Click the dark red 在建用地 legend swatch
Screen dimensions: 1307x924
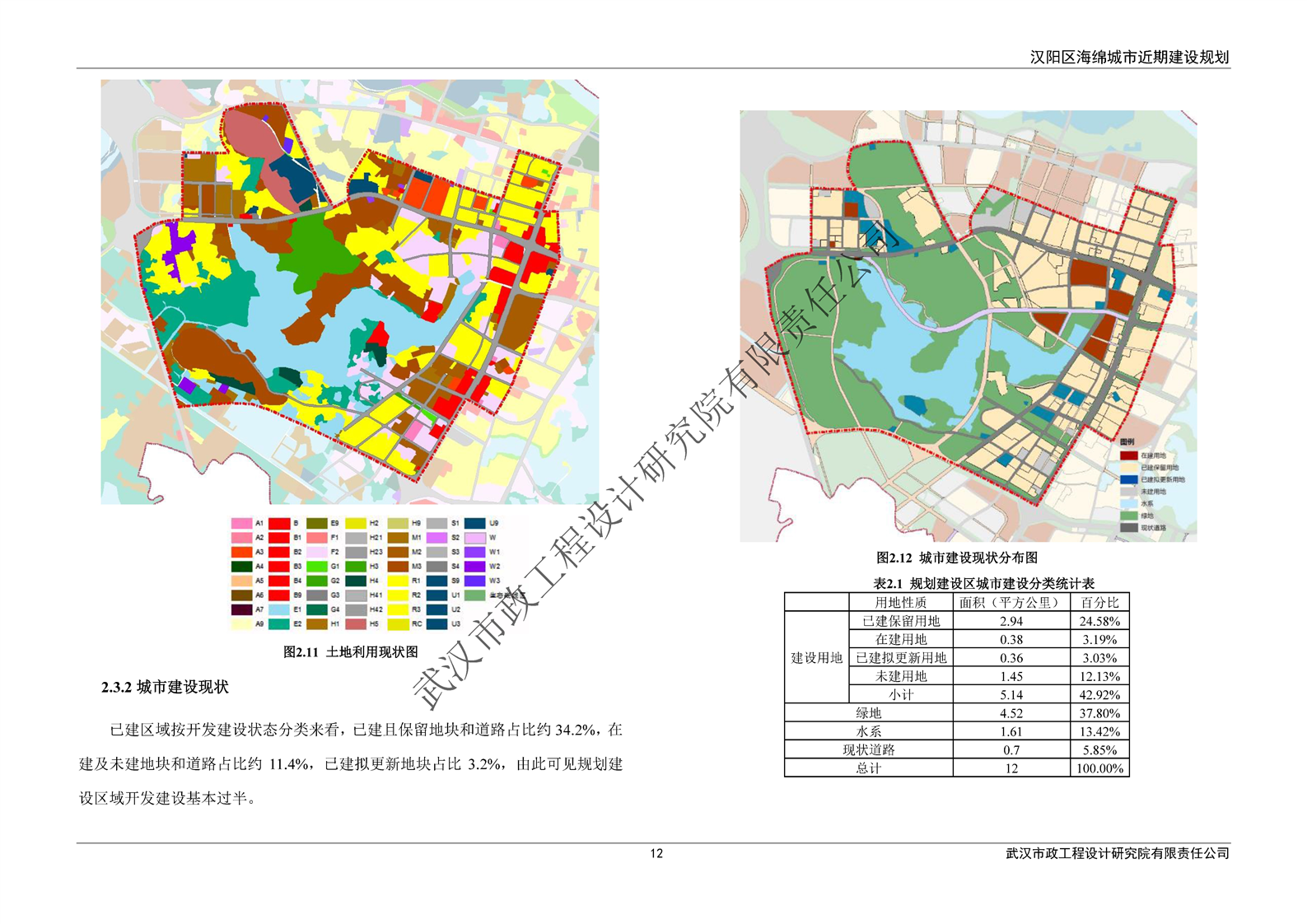pyautogui.click(x=1128, y=455)
